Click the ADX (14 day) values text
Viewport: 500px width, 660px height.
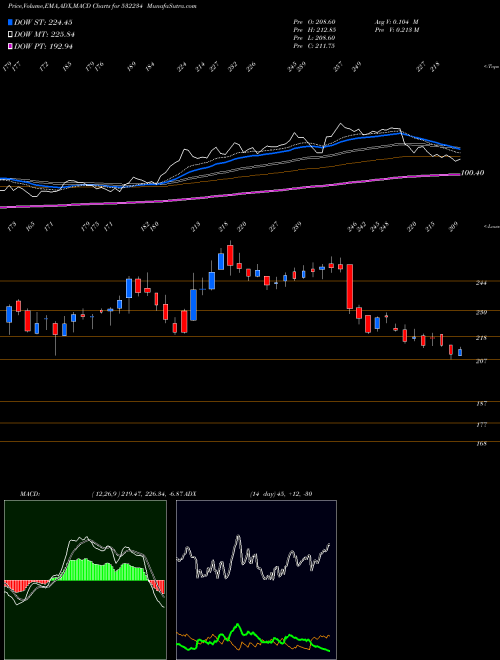[x=281, y=494]
